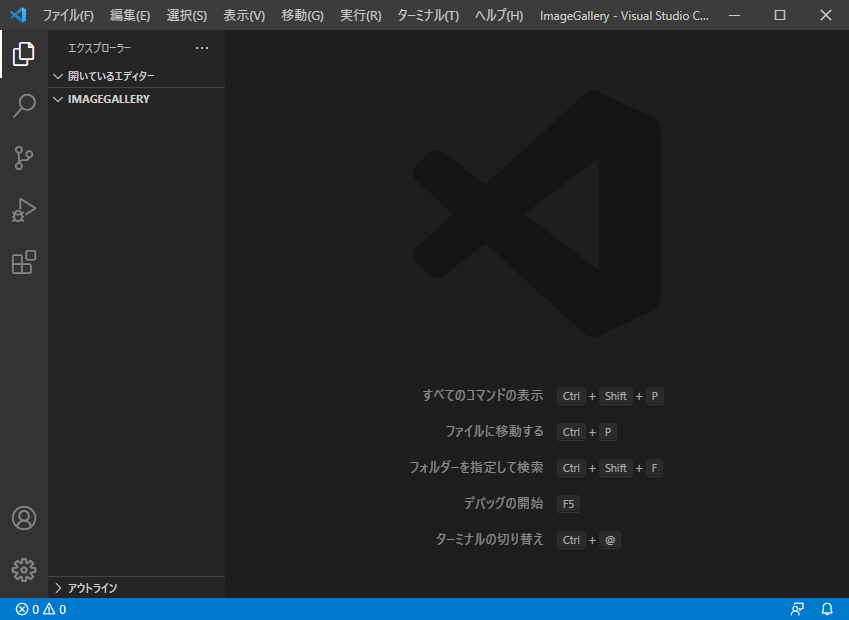Collapse the IMAGEGALLERY folder section

point(136,99)
